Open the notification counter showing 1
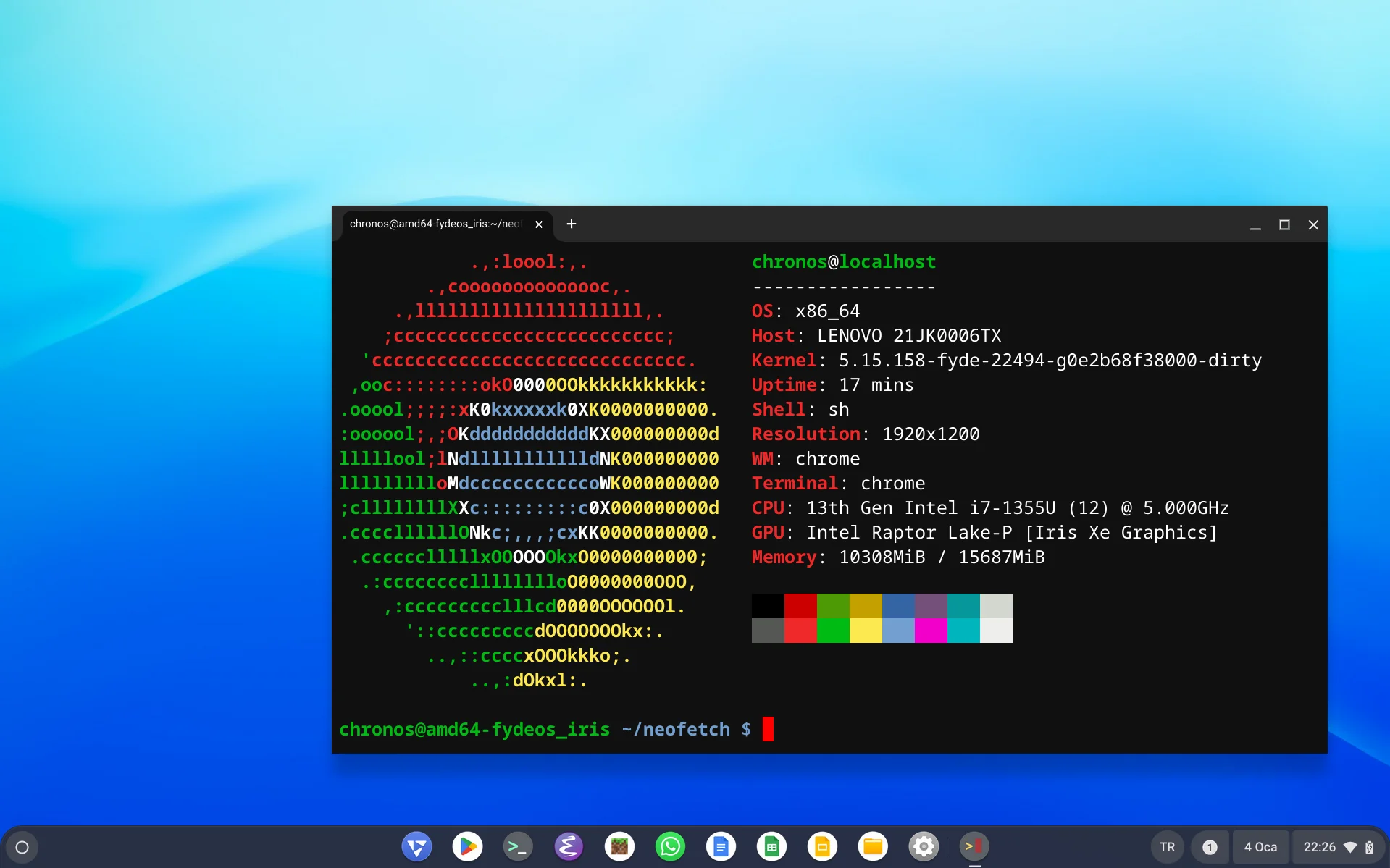The image size is (1390, 868). pyautogui.click(x=1210, y=847)
